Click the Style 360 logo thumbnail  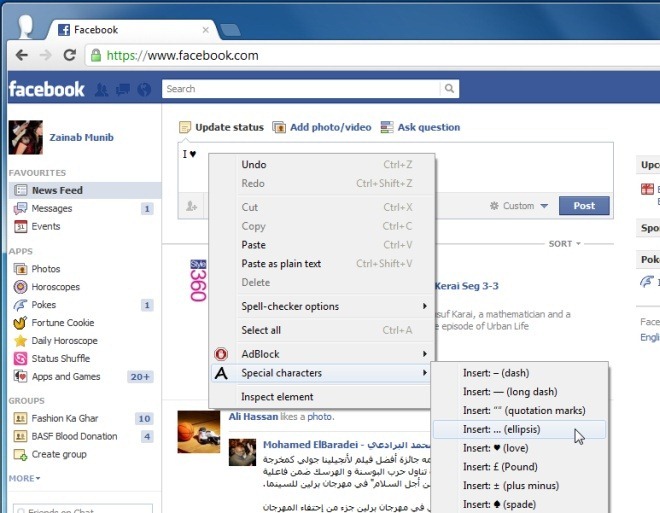coord(198,281)
